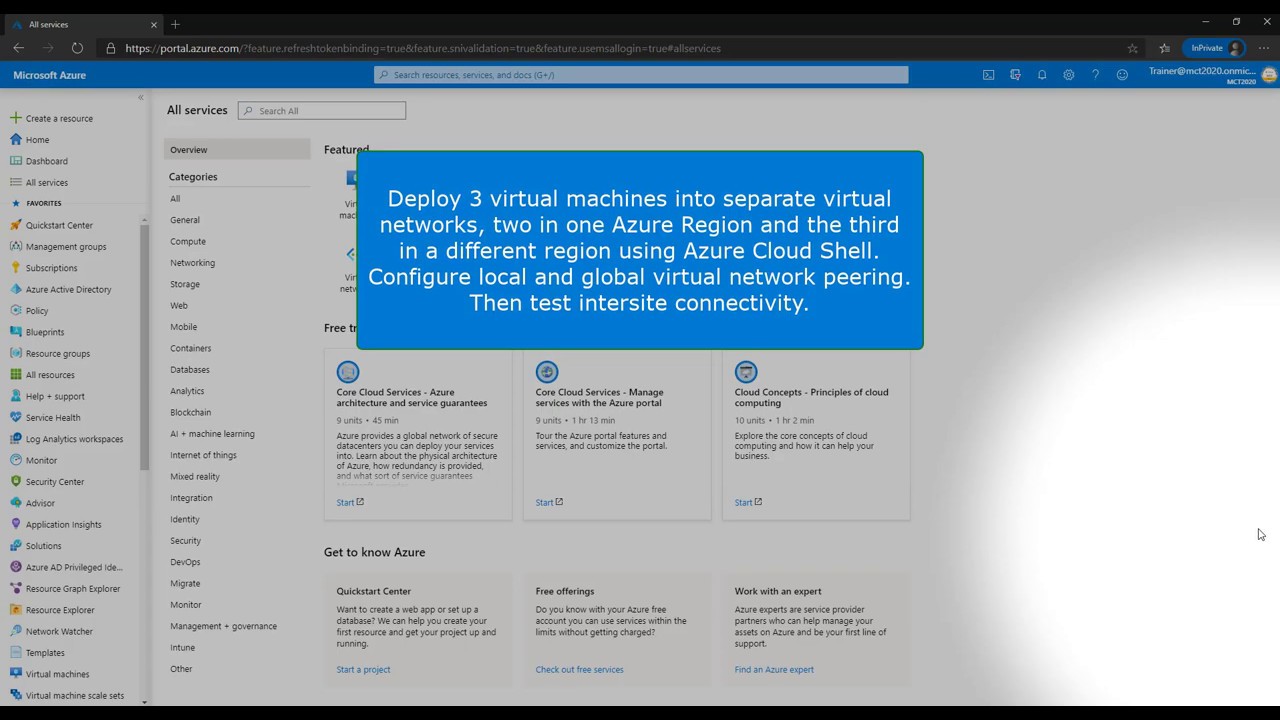Screen dimensions: 1280x720
Task: Open new browser tab with plus
Action: click(x=175, y=24)
